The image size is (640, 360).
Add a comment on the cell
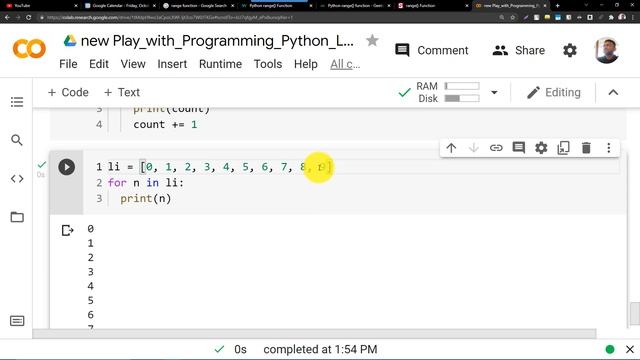point(518,148)
